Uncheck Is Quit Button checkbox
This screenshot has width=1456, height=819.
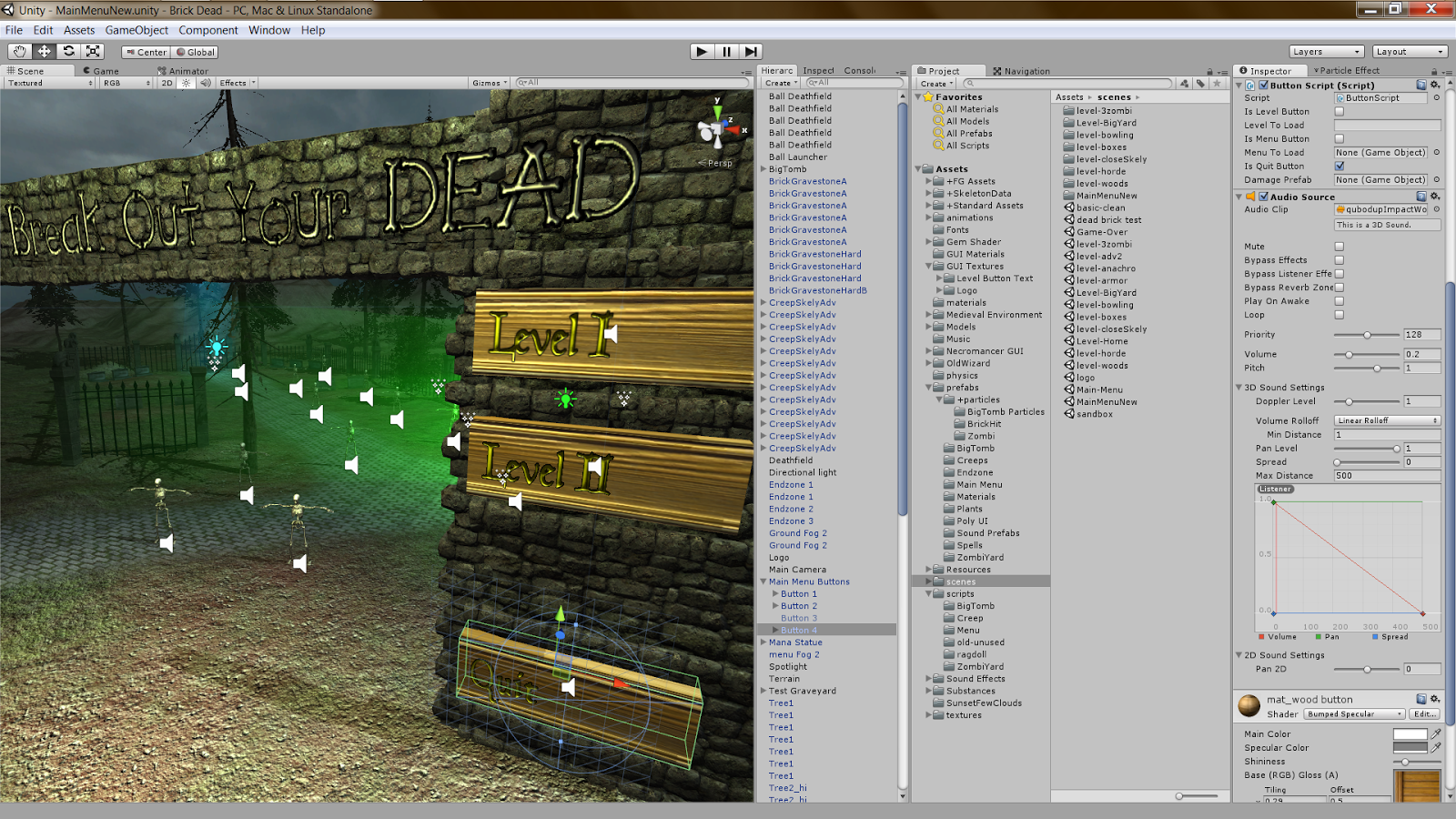coord(1340,167)
